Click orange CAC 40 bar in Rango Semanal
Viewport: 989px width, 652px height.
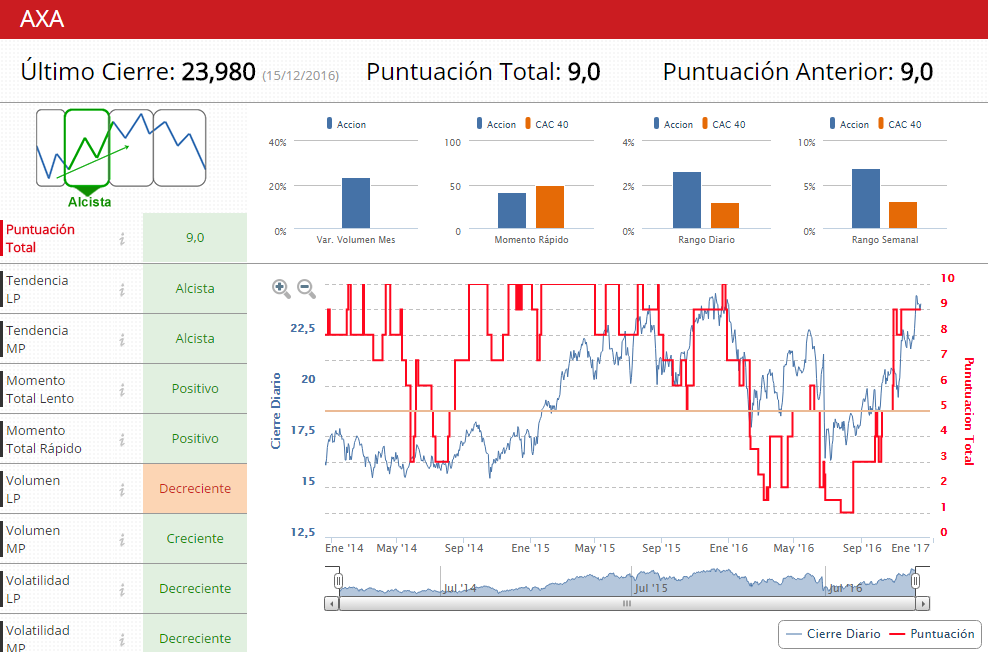click(903, 215)
